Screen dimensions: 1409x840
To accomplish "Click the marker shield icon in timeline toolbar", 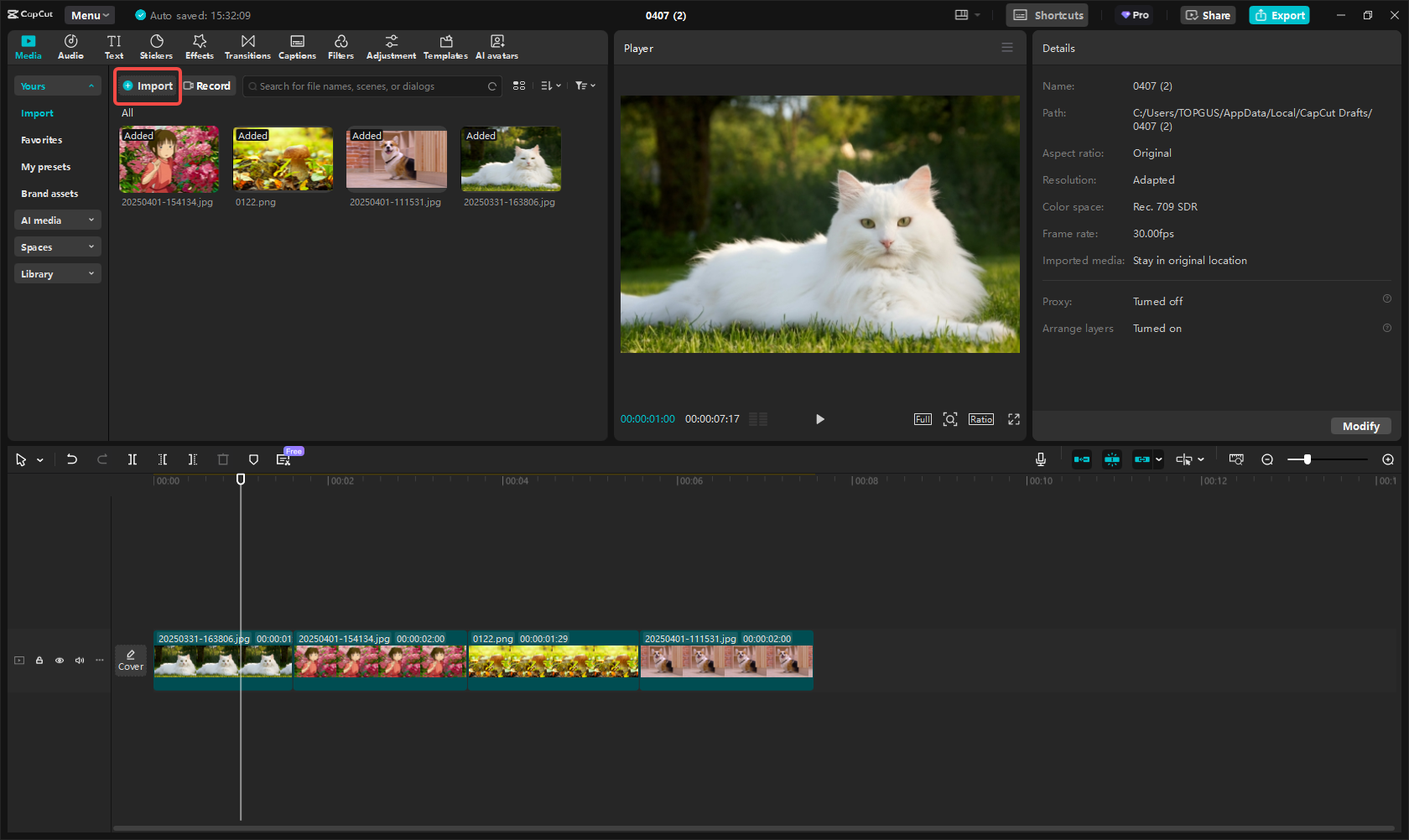I will point(253,459).
